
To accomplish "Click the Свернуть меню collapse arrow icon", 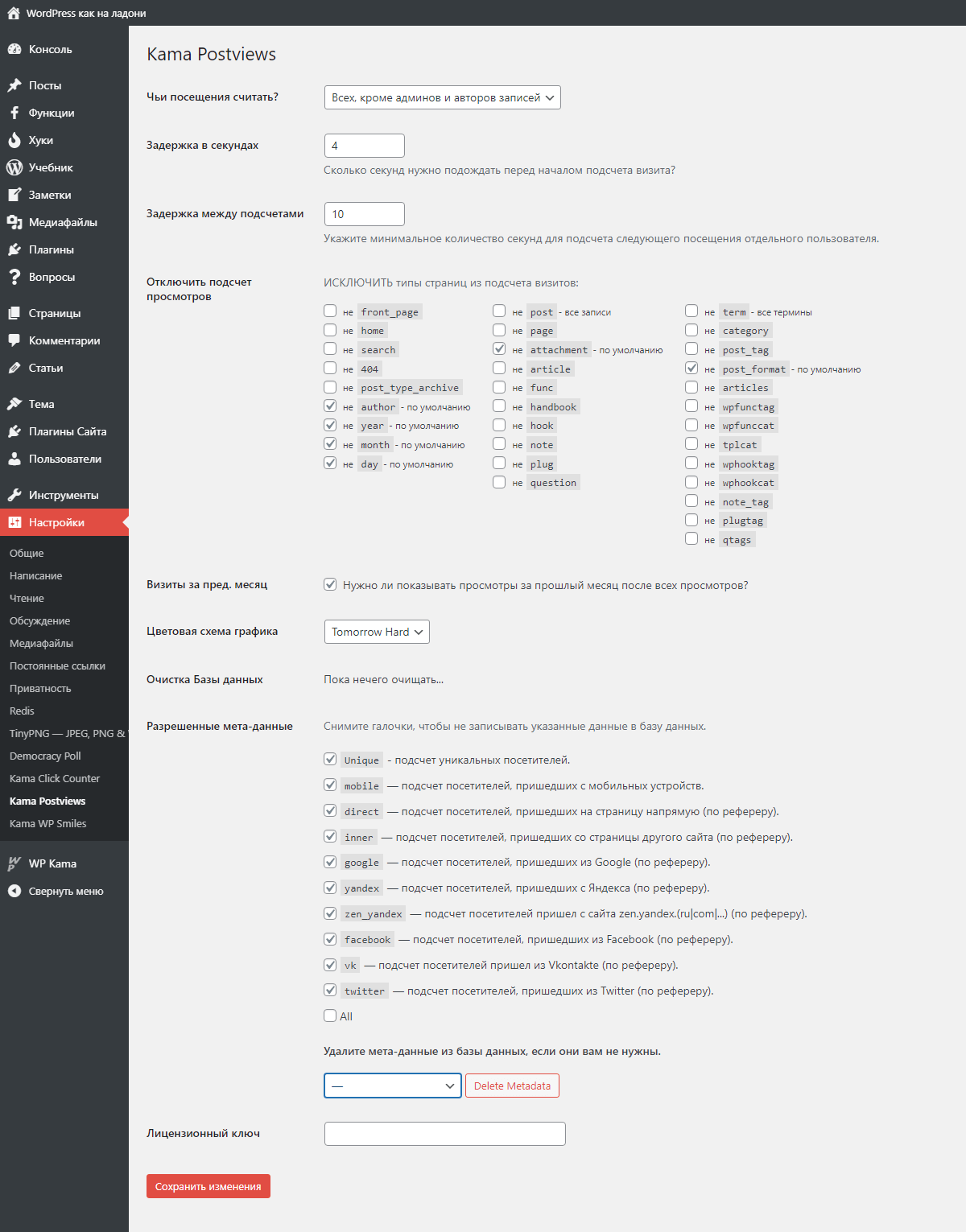I will pos(14,891).
